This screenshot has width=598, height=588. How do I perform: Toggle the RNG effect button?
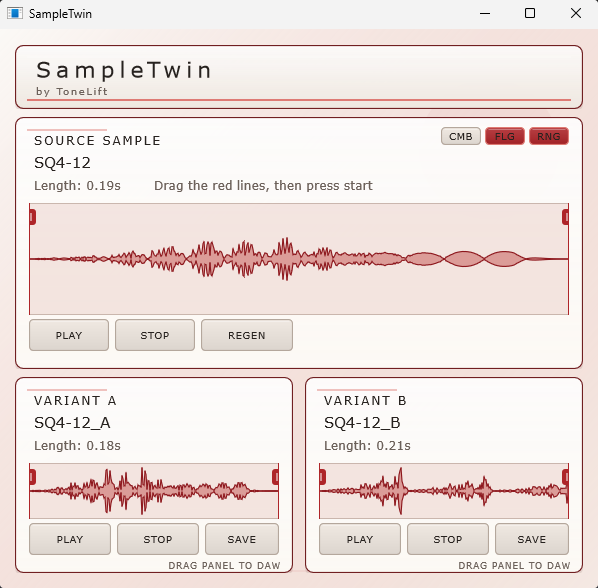(549, 136)
